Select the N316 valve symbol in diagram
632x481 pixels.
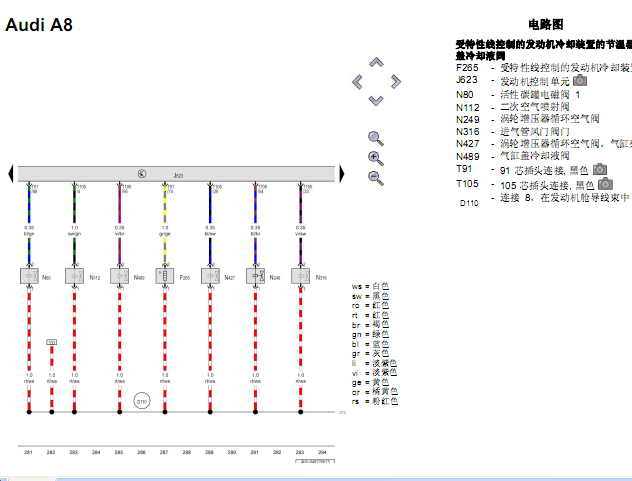point(301,277)
